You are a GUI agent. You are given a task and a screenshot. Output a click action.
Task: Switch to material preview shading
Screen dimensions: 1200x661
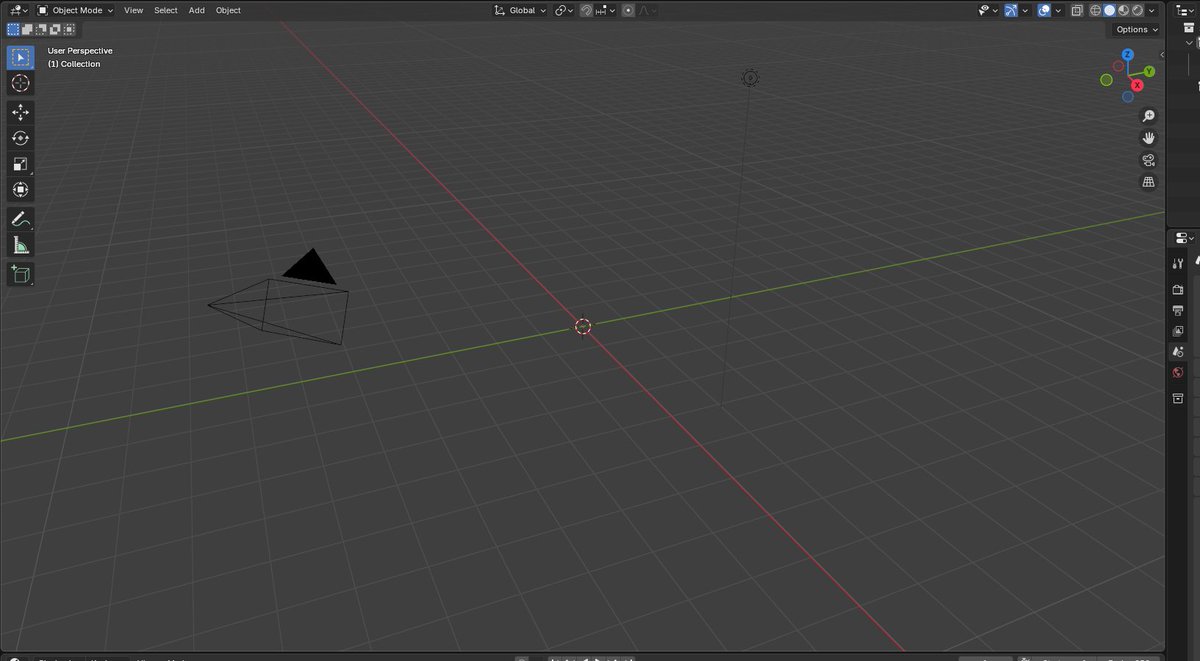pyautogui.click(x=1123, y=10)
